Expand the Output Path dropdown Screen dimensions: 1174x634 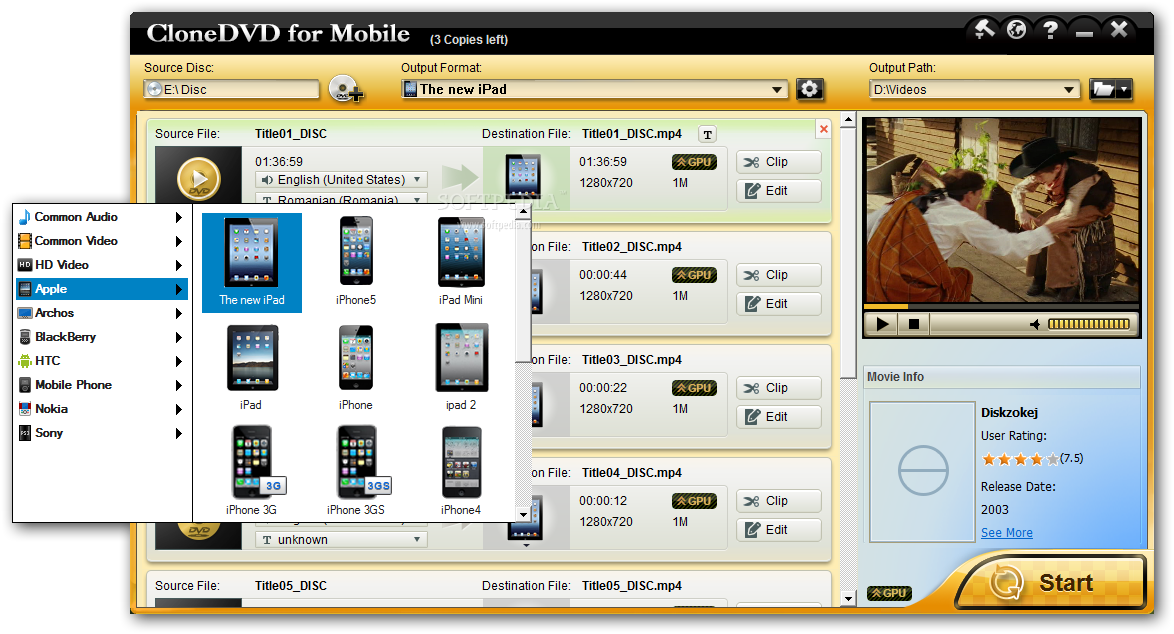coord(1069,90)
